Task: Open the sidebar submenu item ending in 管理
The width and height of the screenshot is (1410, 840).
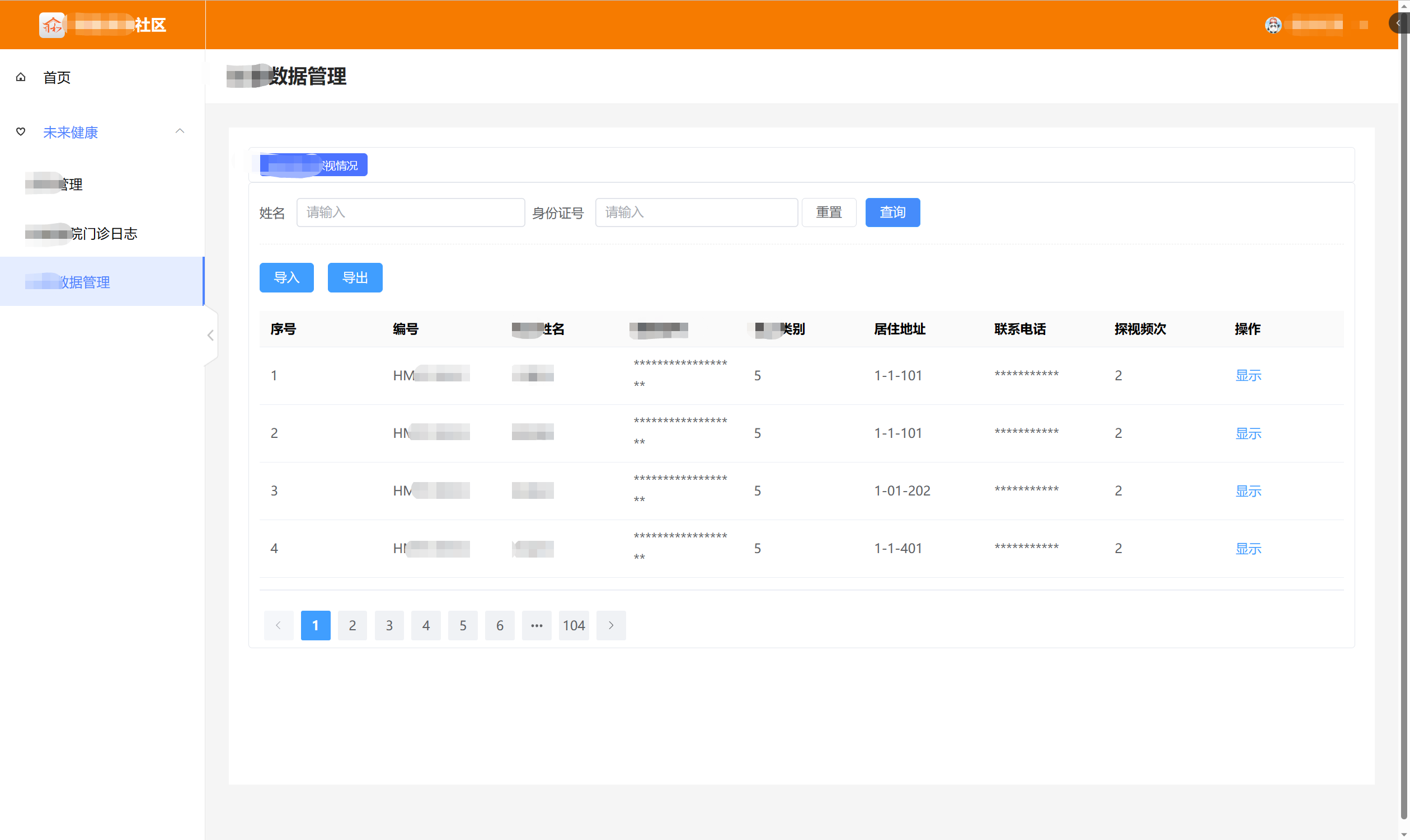Action: (x=102, y=184)
